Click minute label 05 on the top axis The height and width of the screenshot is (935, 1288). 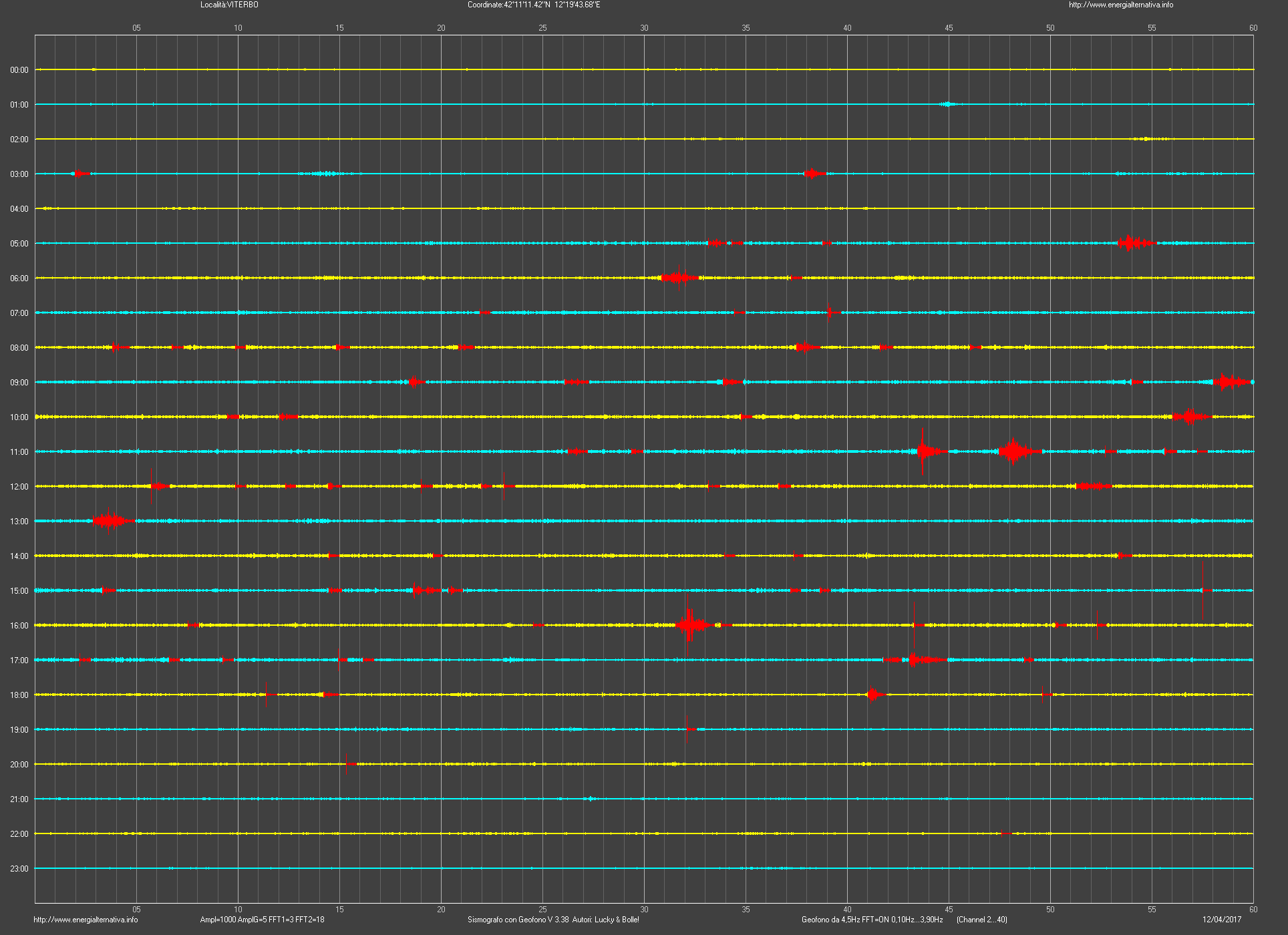pyautogui.click(x=136, y=28)
